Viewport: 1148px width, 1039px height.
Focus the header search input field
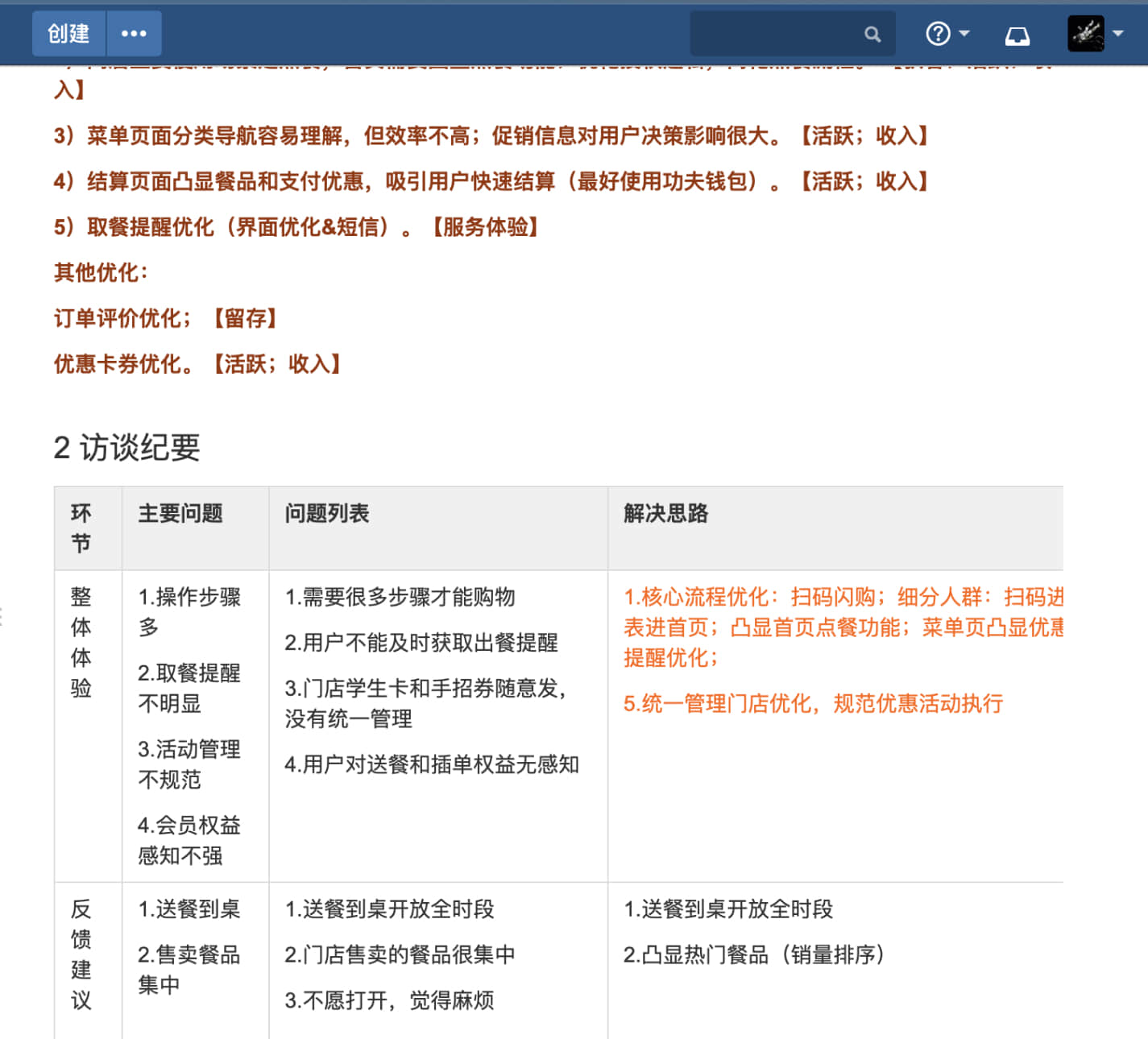point(775,35)
